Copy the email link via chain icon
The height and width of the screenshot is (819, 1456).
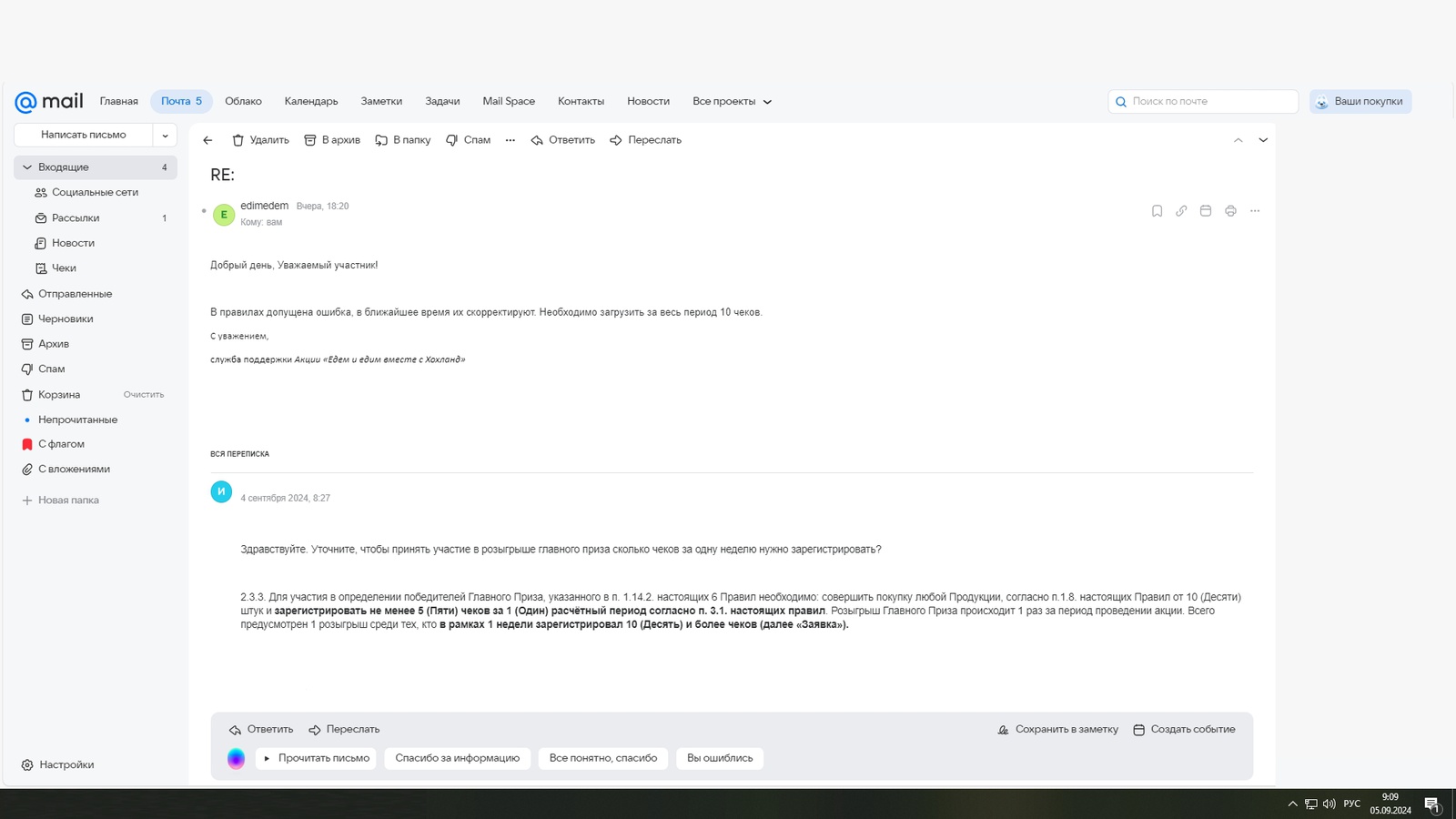point(1181,211)
